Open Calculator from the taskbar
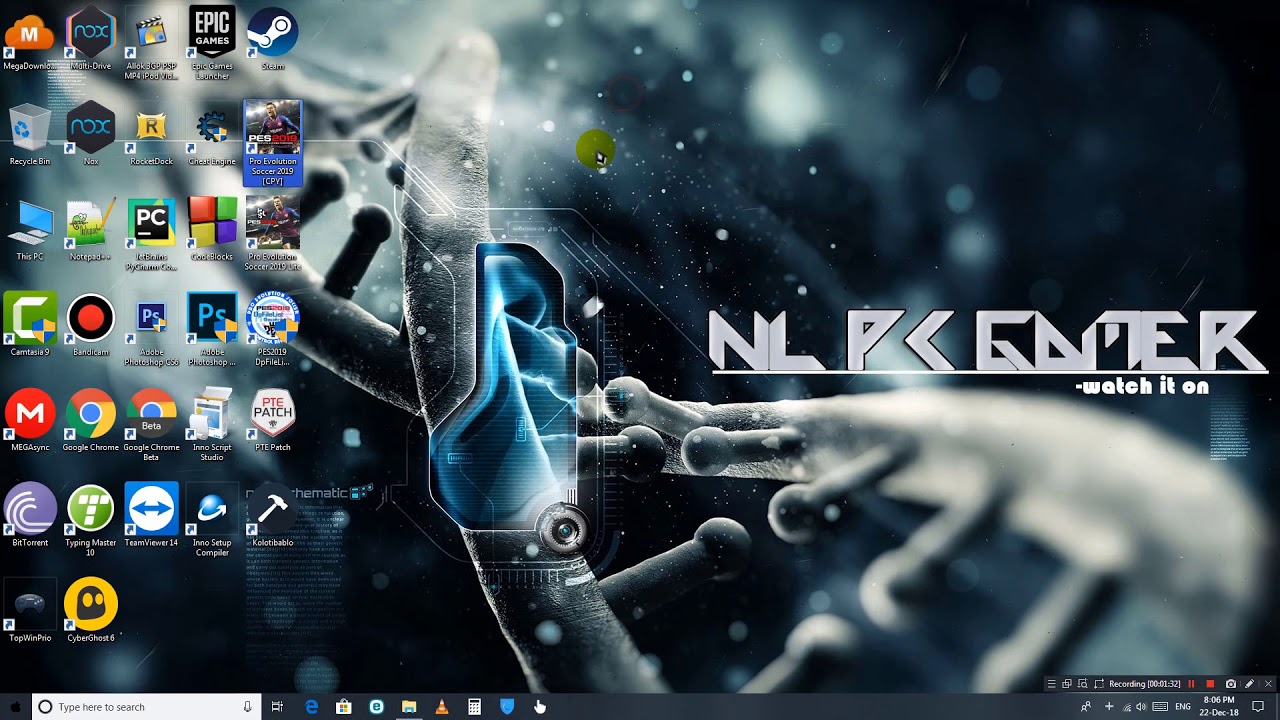 tap(474, 707)
